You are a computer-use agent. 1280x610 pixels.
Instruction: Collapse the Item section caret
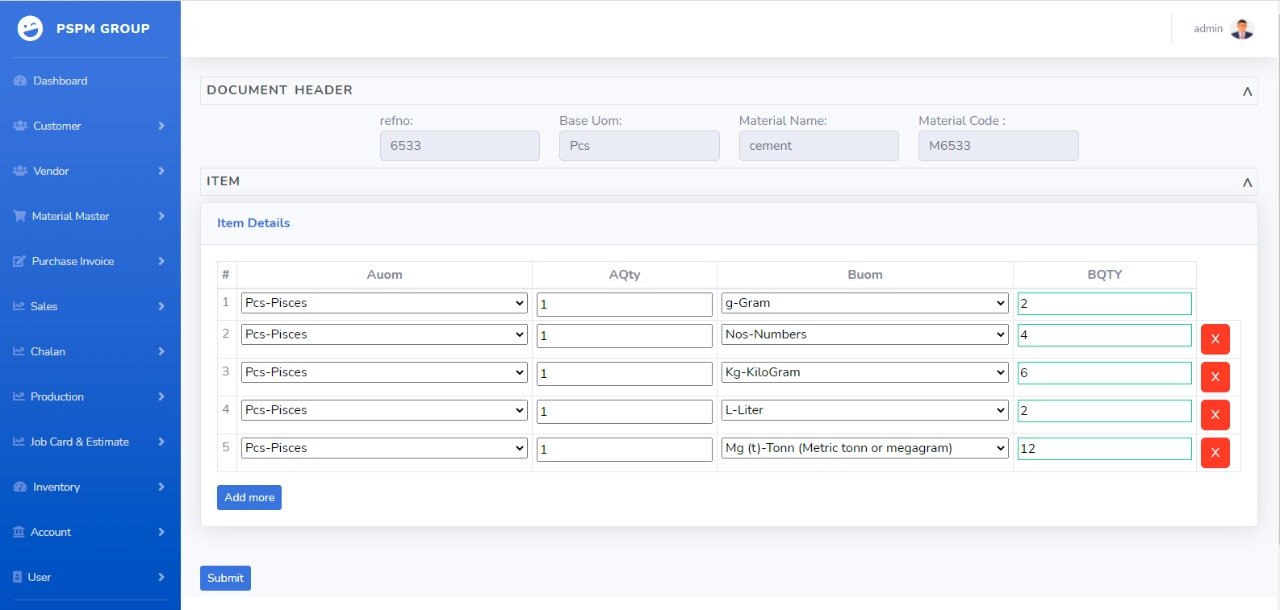pos(1247,182)
